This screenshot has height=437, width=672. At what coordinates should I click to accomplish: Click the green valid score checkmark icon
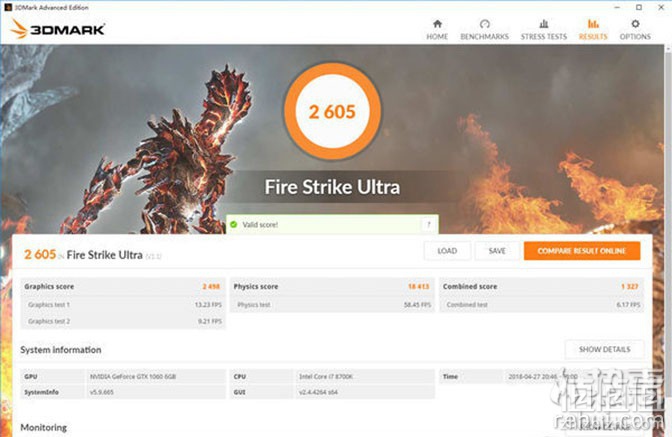pos(234,224)
